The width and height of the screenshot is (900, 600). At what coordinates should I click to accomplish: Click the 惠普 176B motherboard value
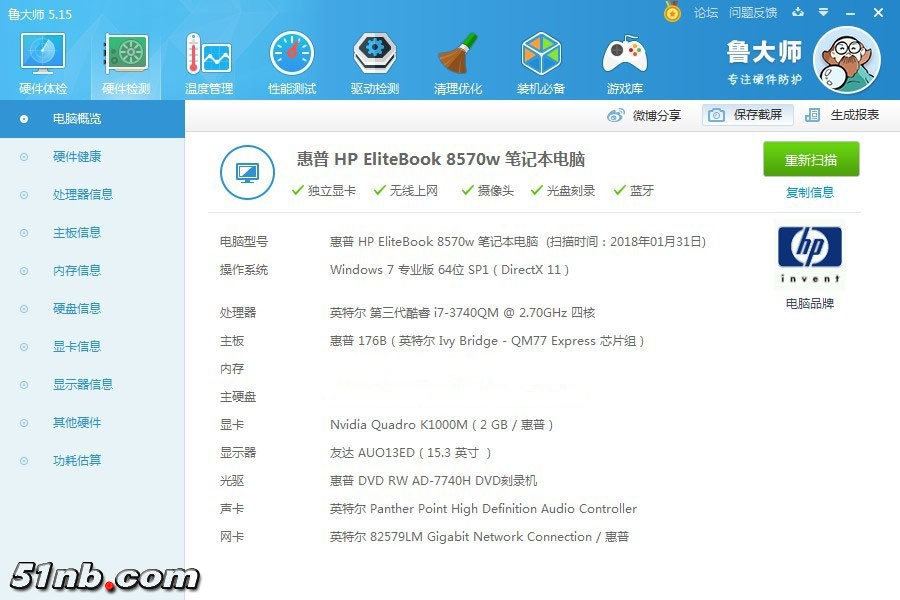[x=487, y=341]
